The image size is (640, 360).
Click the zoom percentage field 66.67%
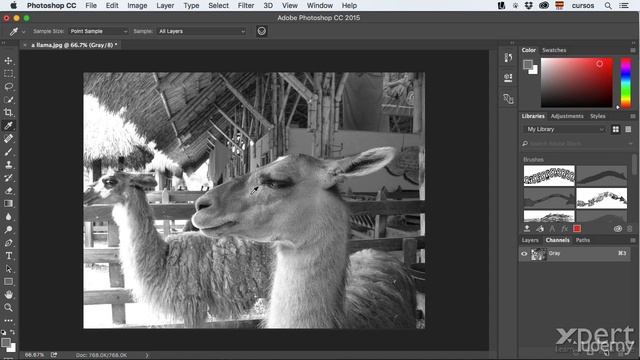coord(34,355)
